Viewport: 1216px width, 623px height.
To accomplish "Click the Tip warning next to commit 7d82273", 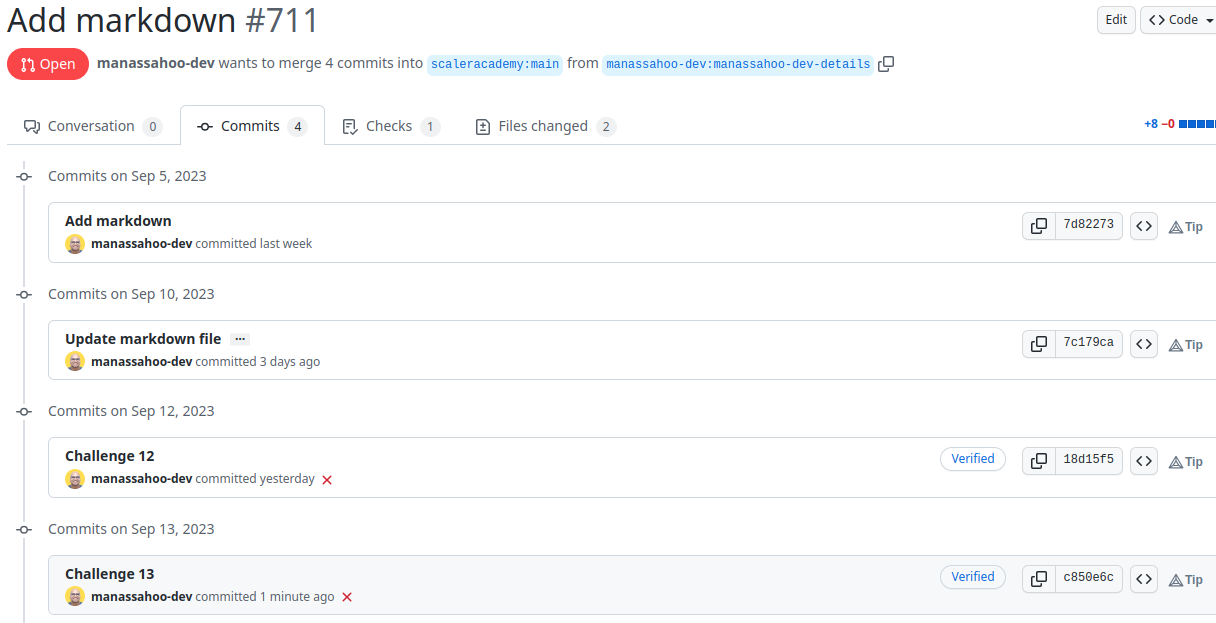I will click(1186, 226).
